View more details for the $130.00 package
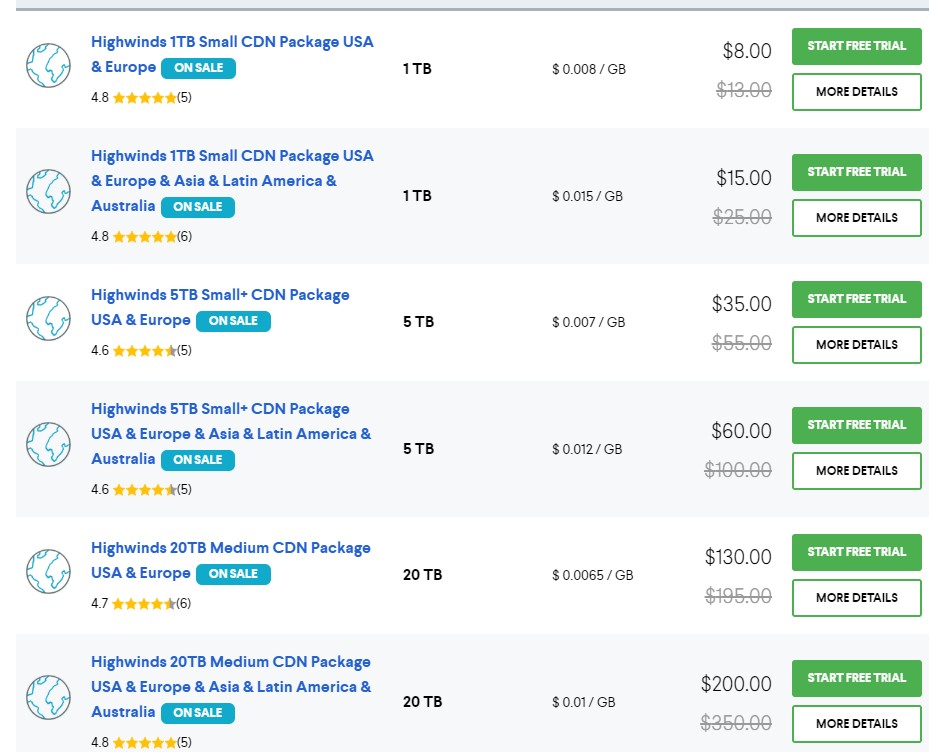Screen dimensions: 929x752 point(856,597)
